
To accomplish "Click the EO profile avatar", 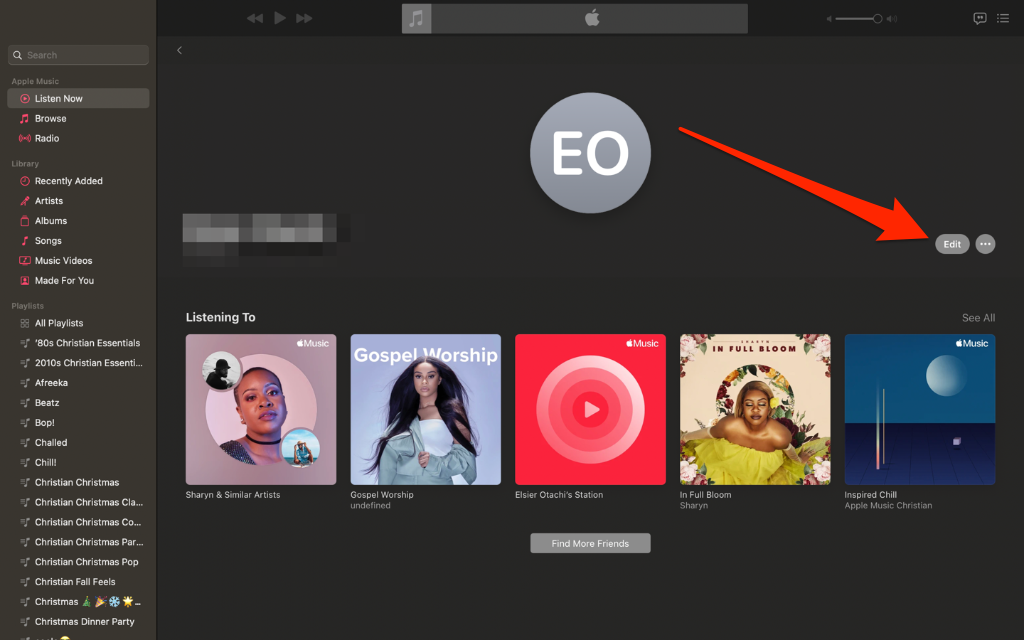I will [590, 153].
